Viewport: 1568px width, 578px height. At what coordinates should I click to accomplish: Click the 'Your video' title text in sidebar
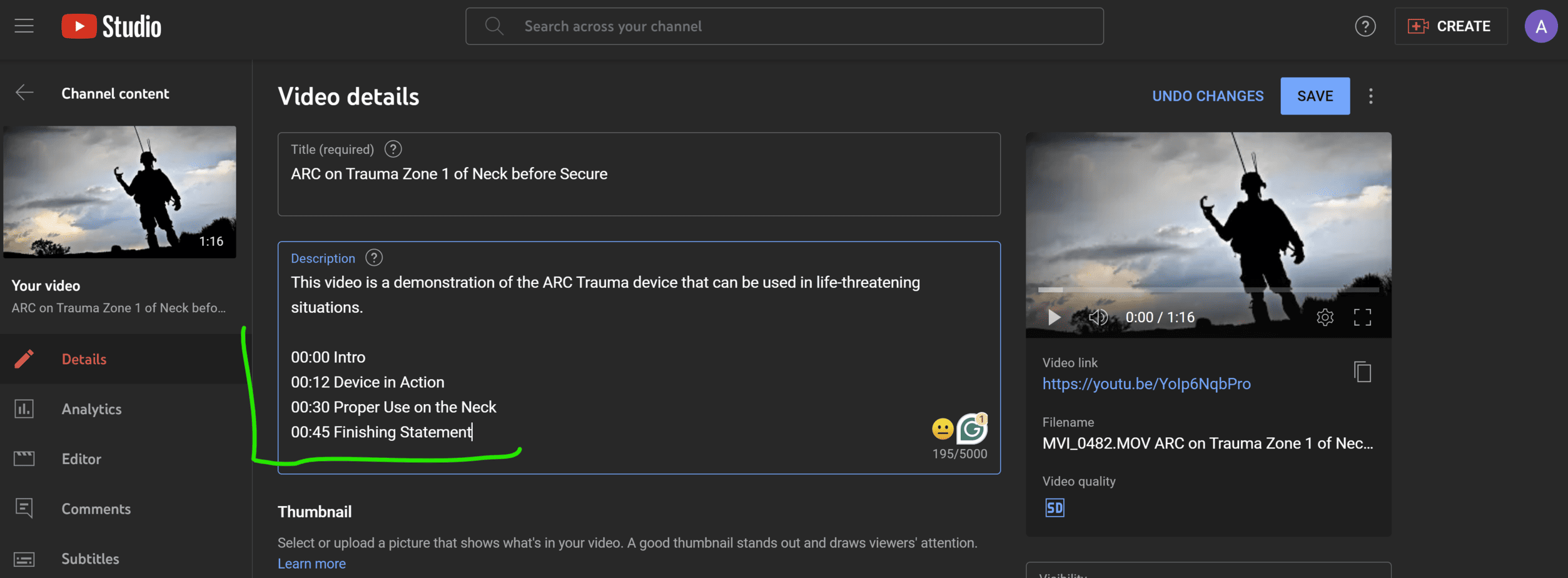[46, 286]
